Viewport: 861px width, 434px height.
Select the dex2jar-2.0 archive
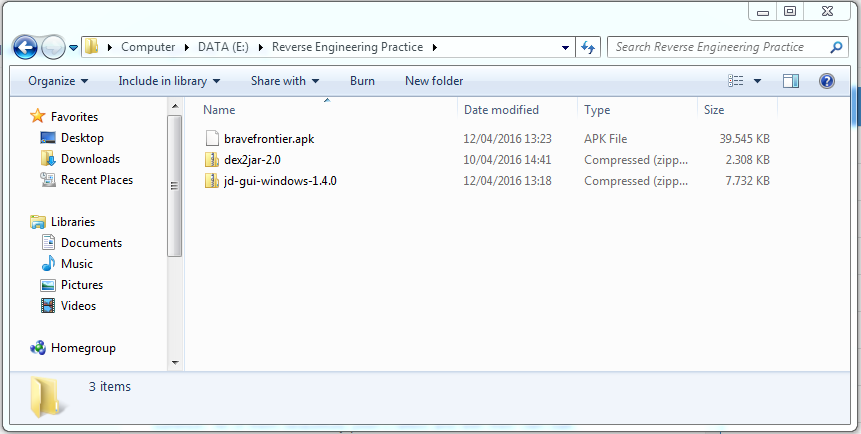[253, 160]
